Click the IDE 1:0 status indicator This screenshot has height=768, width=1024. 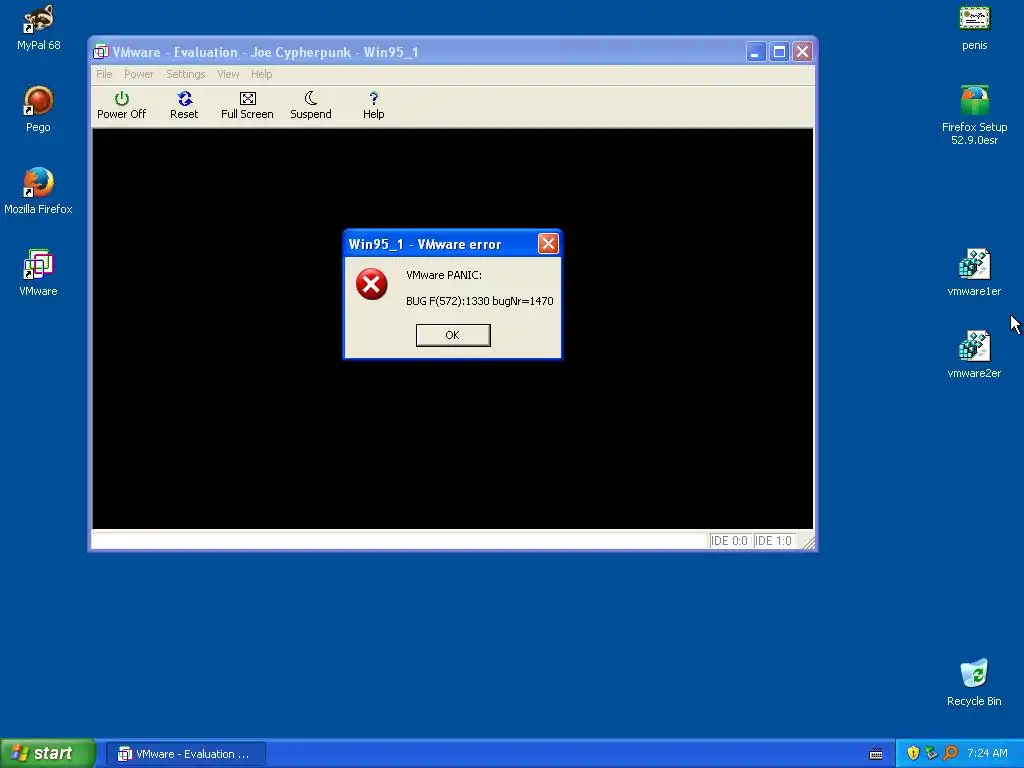(x=773, y=541)
